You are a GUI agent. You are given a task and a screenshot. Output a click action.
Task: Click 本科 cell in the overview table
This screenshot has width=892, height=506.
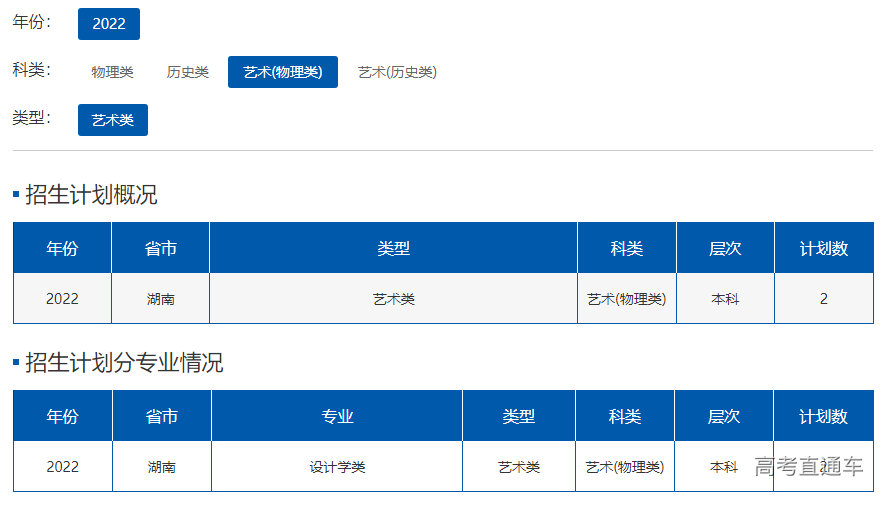[x=725, y=299]
